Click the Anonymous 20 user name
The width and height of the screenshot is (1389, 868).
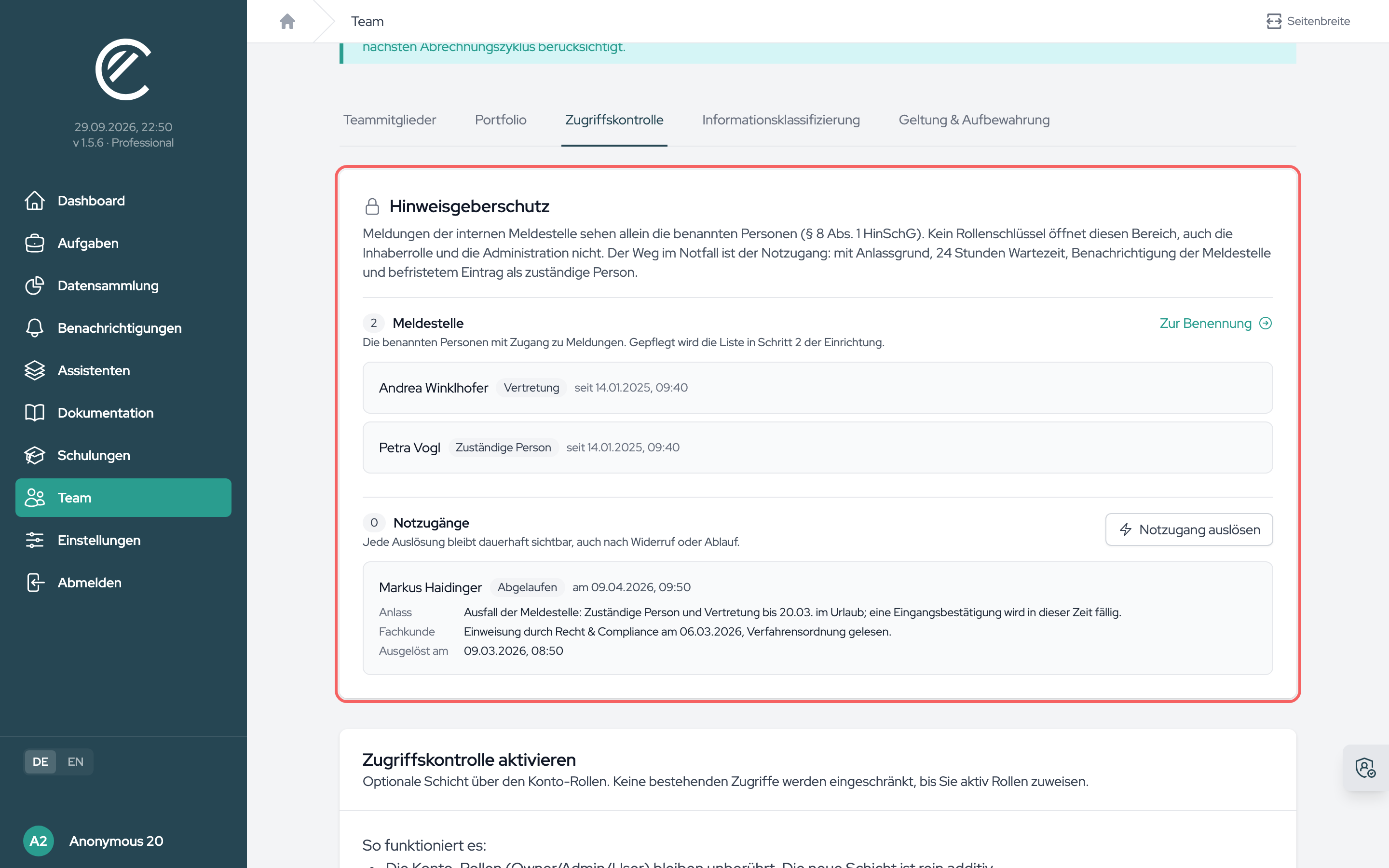click(x=116, y=841)
